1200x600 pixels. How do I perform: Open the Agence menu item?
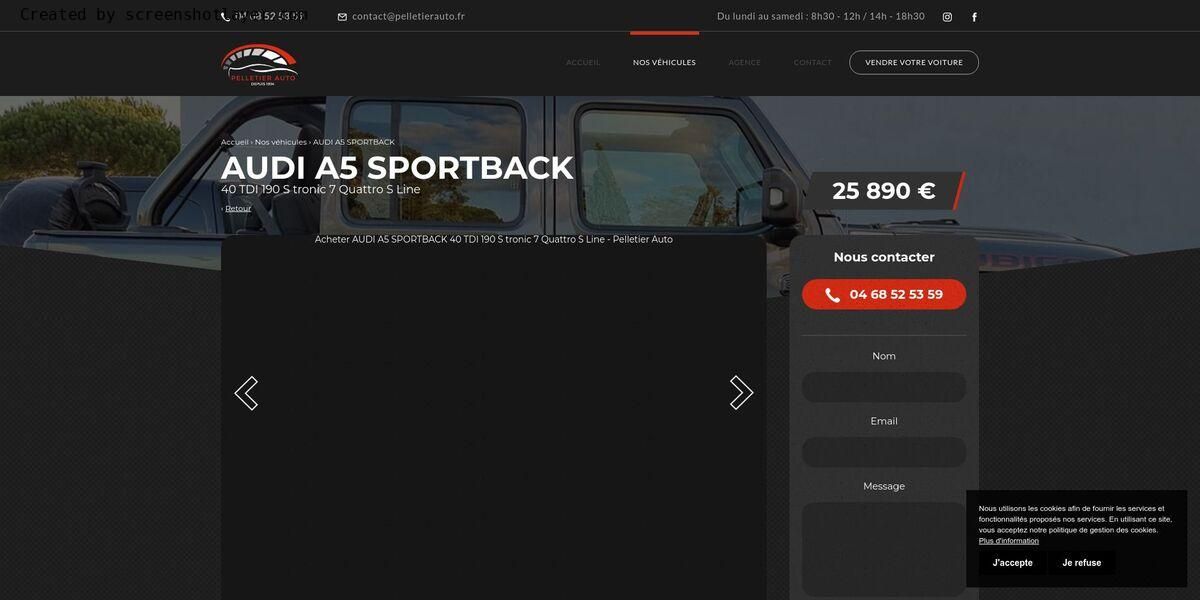pyautogui.click(x=745, y=62)
